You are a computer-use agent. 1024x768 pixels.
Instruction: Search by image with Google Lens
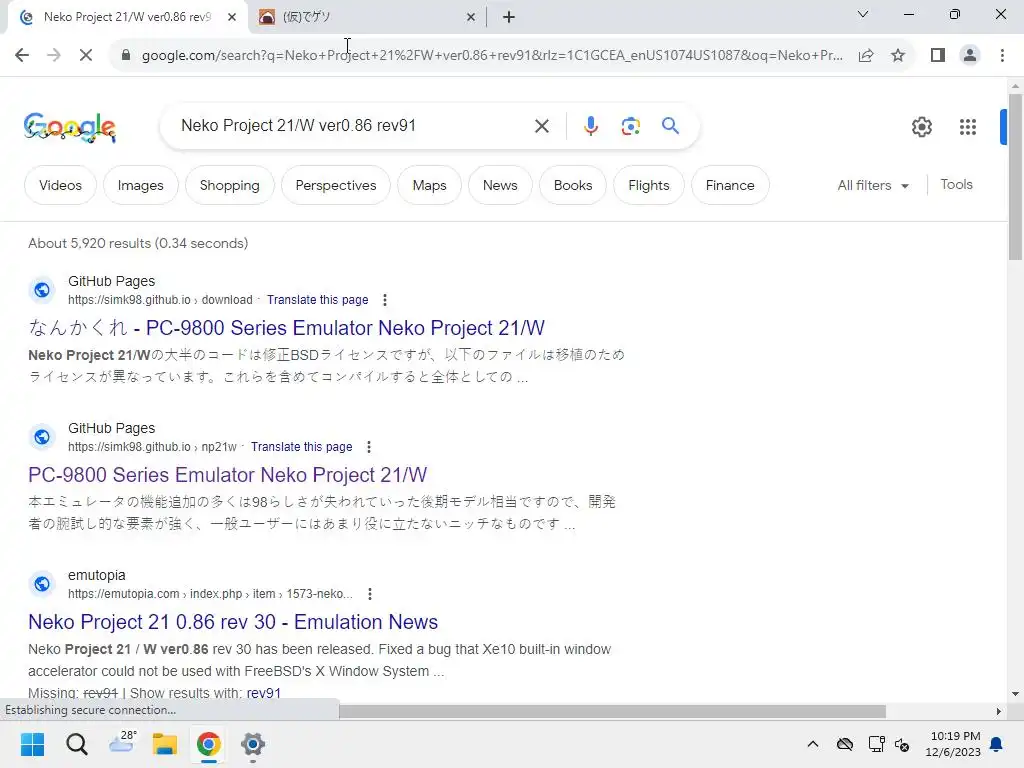pyautogui.click(x=630, y=126)
